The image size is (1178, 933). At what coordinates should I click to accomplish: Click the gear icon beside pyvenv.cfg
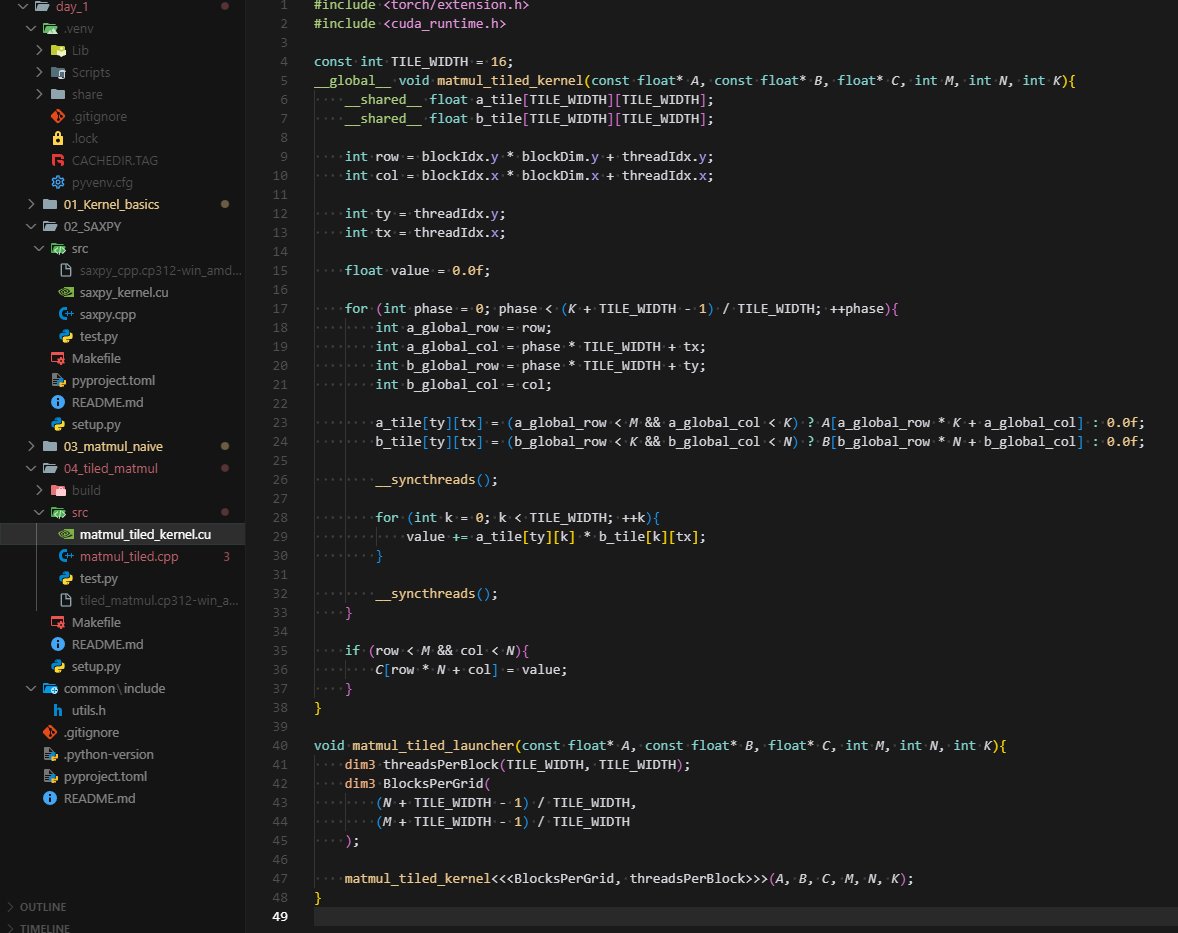57,182
